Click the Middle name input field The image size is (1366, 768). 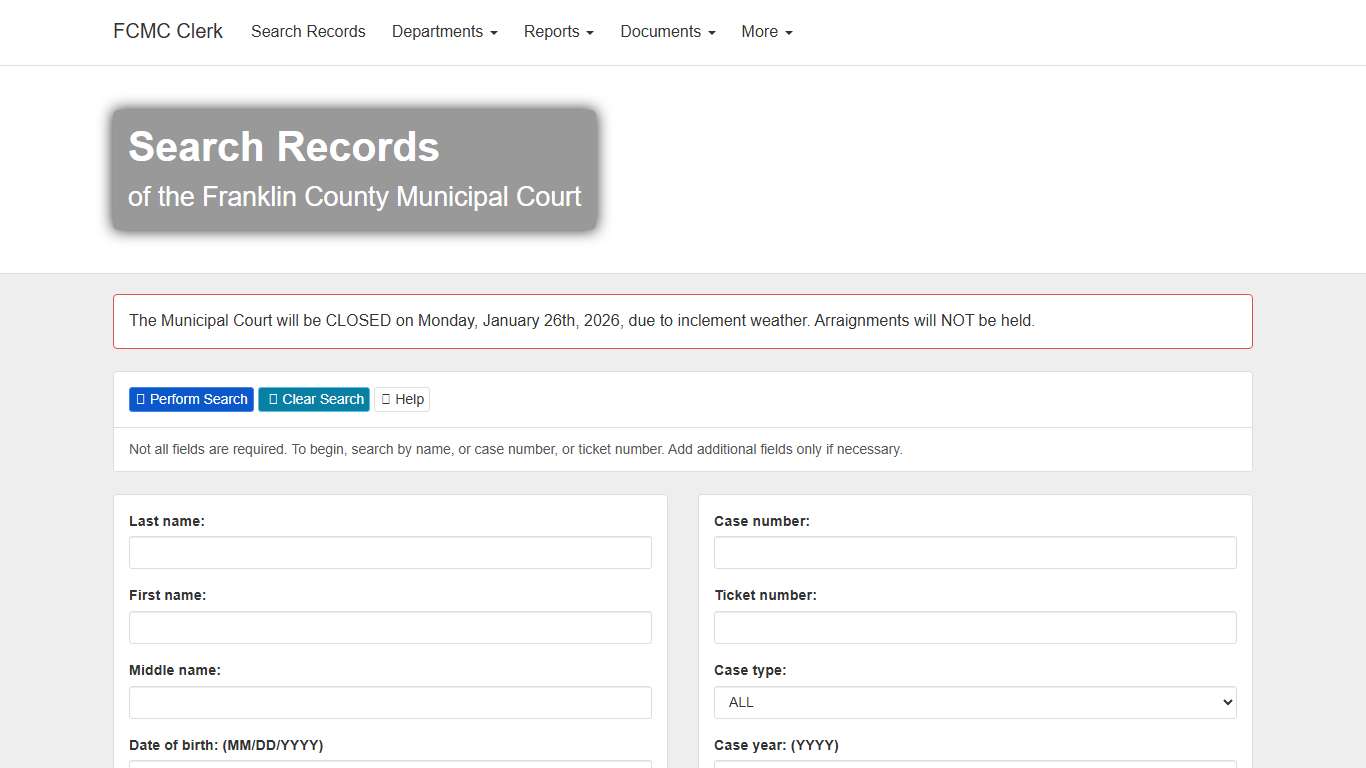tap(390, 702)
